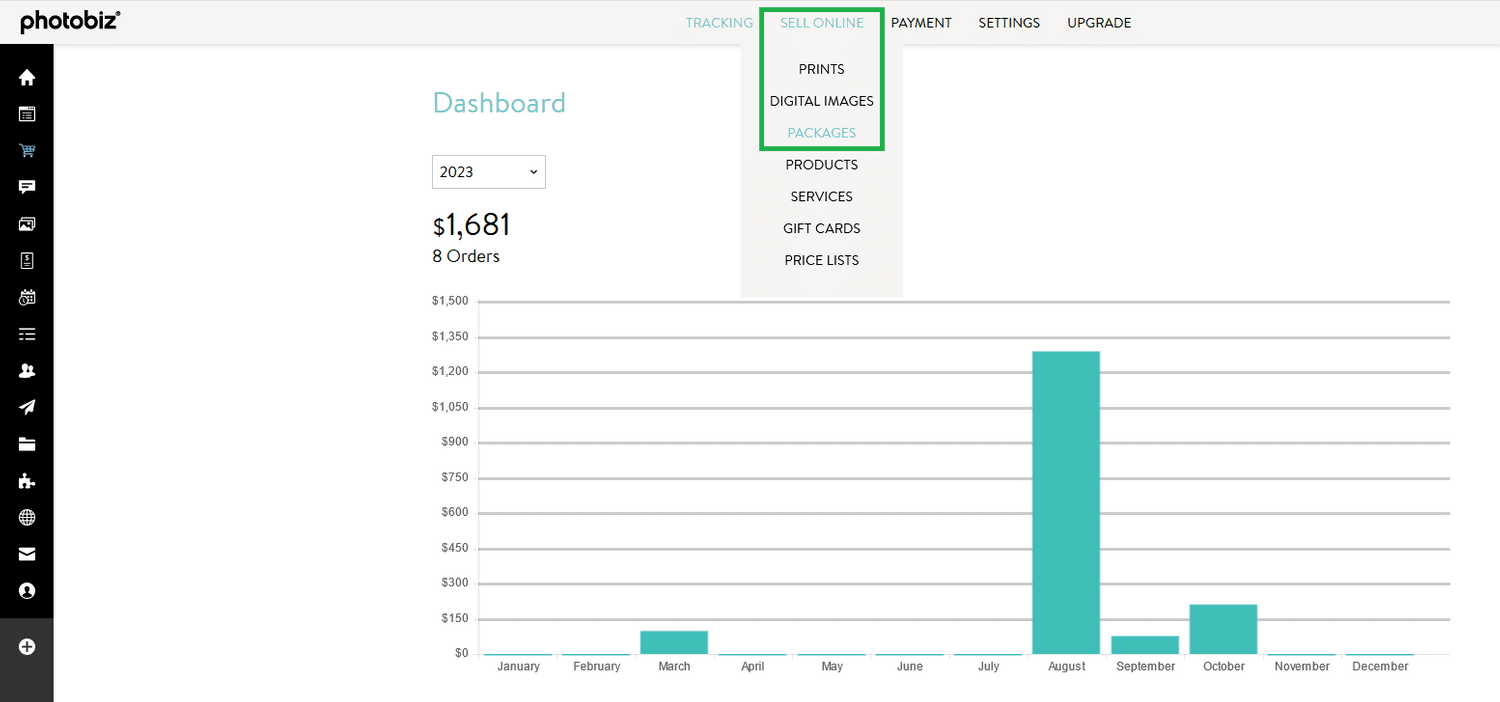This screenshot has width=1500, height=702.
Task: Choose Digital Images menu entry
Action: pyautogui.click(x=821, y=101)
